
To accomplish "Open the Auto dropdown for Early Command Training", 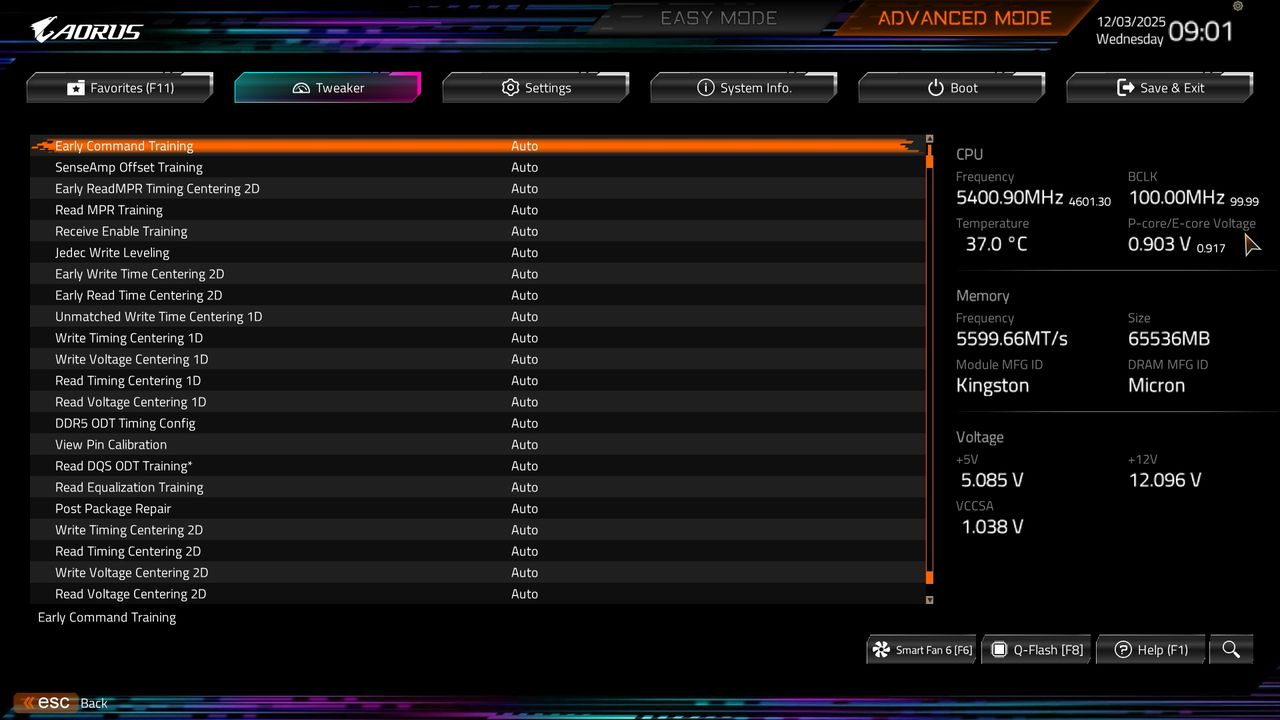I will tap(525, 146).
